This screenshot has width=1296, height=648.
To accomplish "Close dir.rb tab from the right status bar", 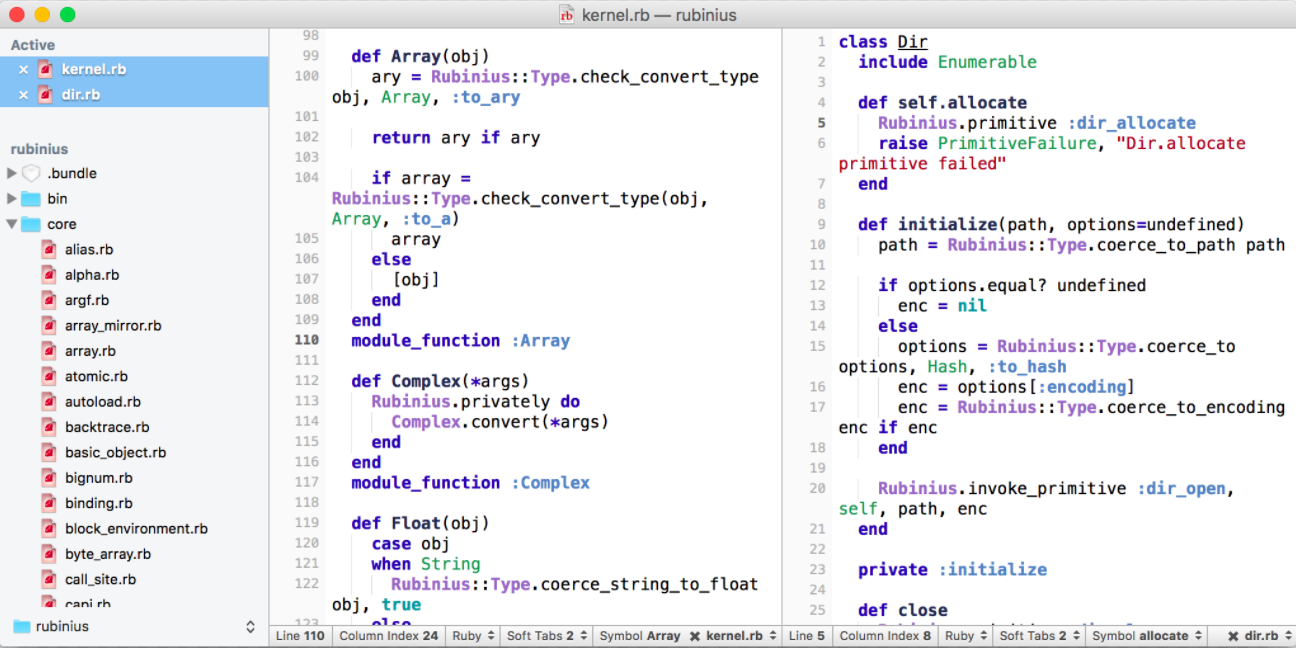I will coord(1234,636).
